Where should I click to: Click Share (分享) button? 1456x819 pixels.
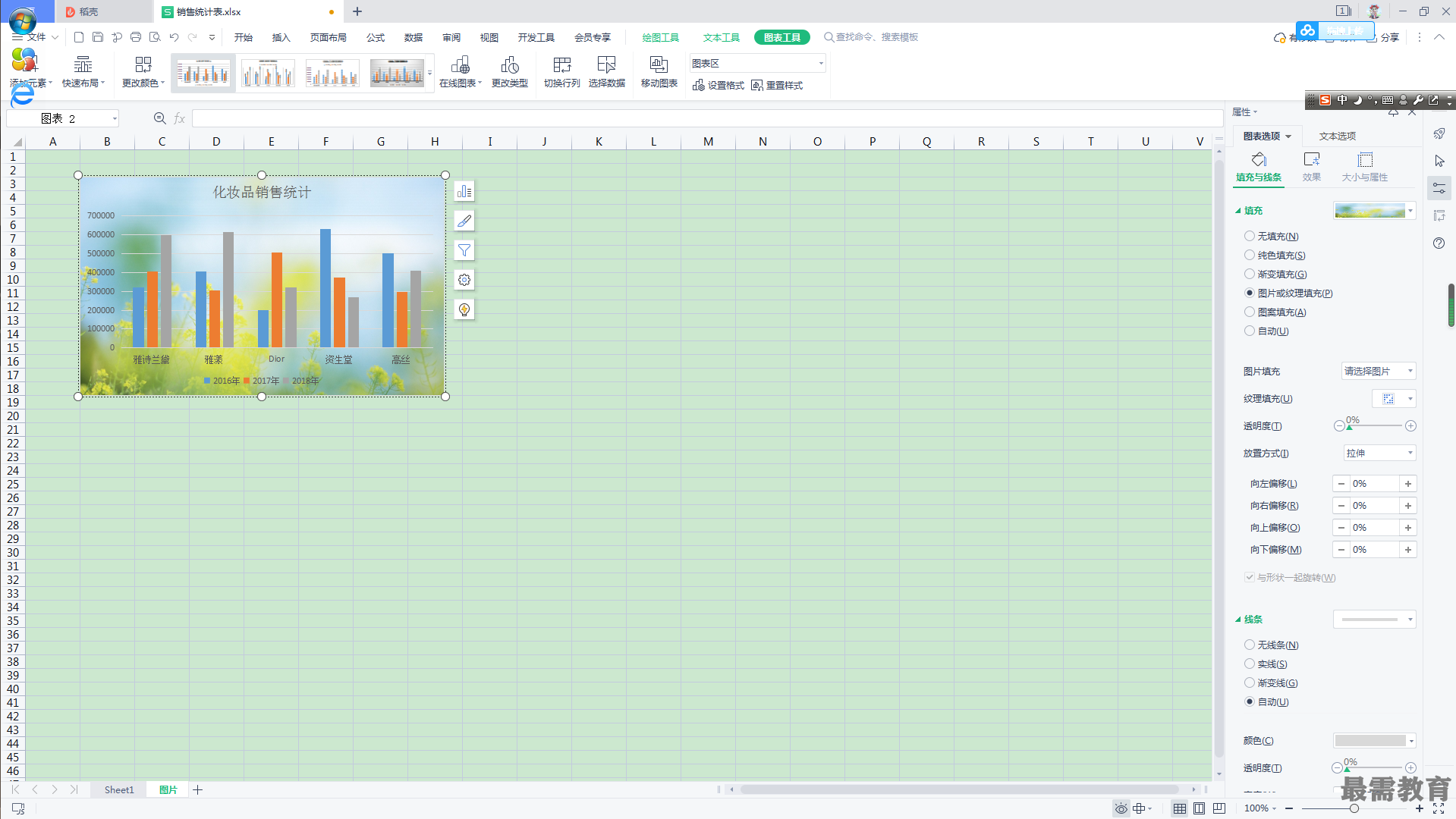(x=1383, y=37)
